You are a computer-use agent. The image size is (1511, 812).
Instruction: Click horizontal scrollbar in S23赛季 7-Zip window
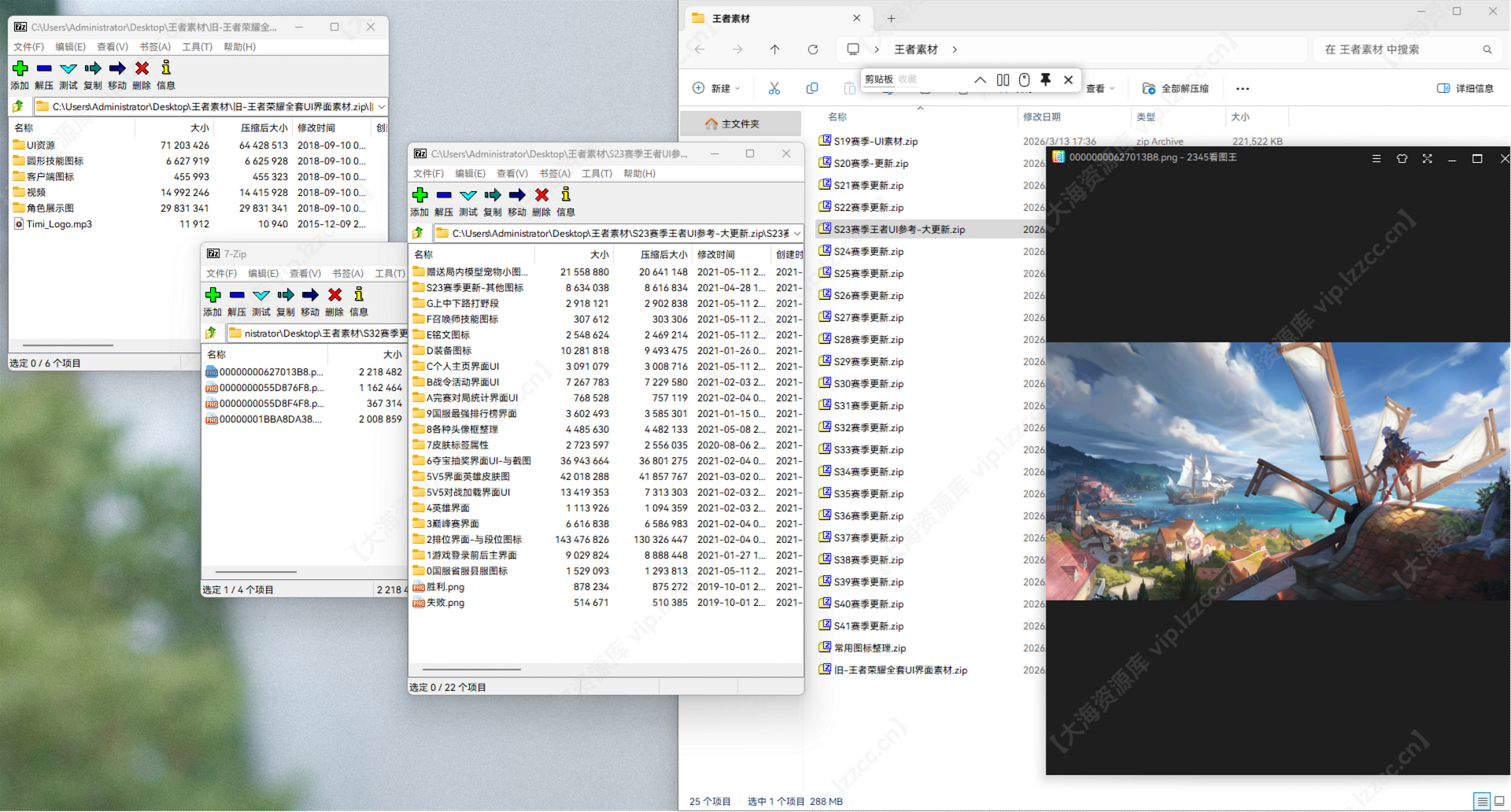click(x=472, y=670)
